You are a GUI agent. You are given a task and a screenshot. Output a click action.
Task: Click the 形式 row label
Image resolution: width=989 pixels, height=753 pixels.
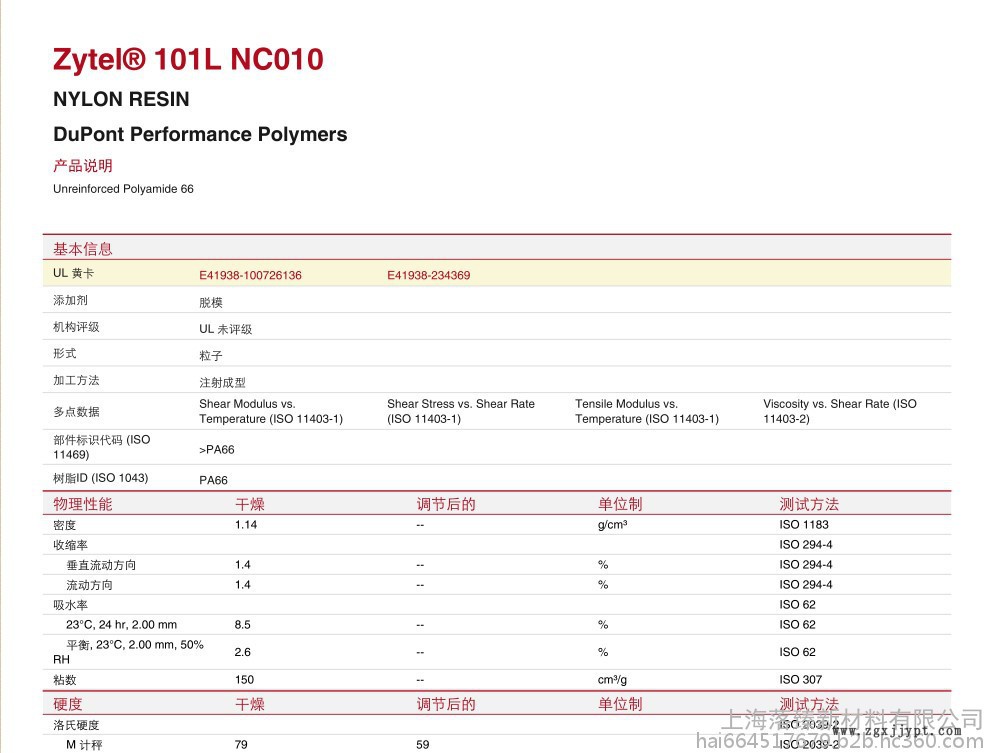coord(65,353)
